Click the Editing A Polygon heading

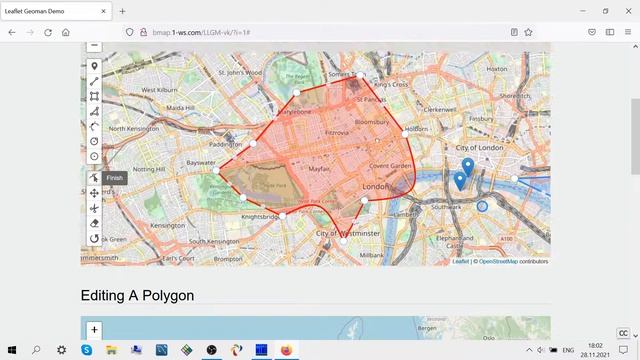137,296
